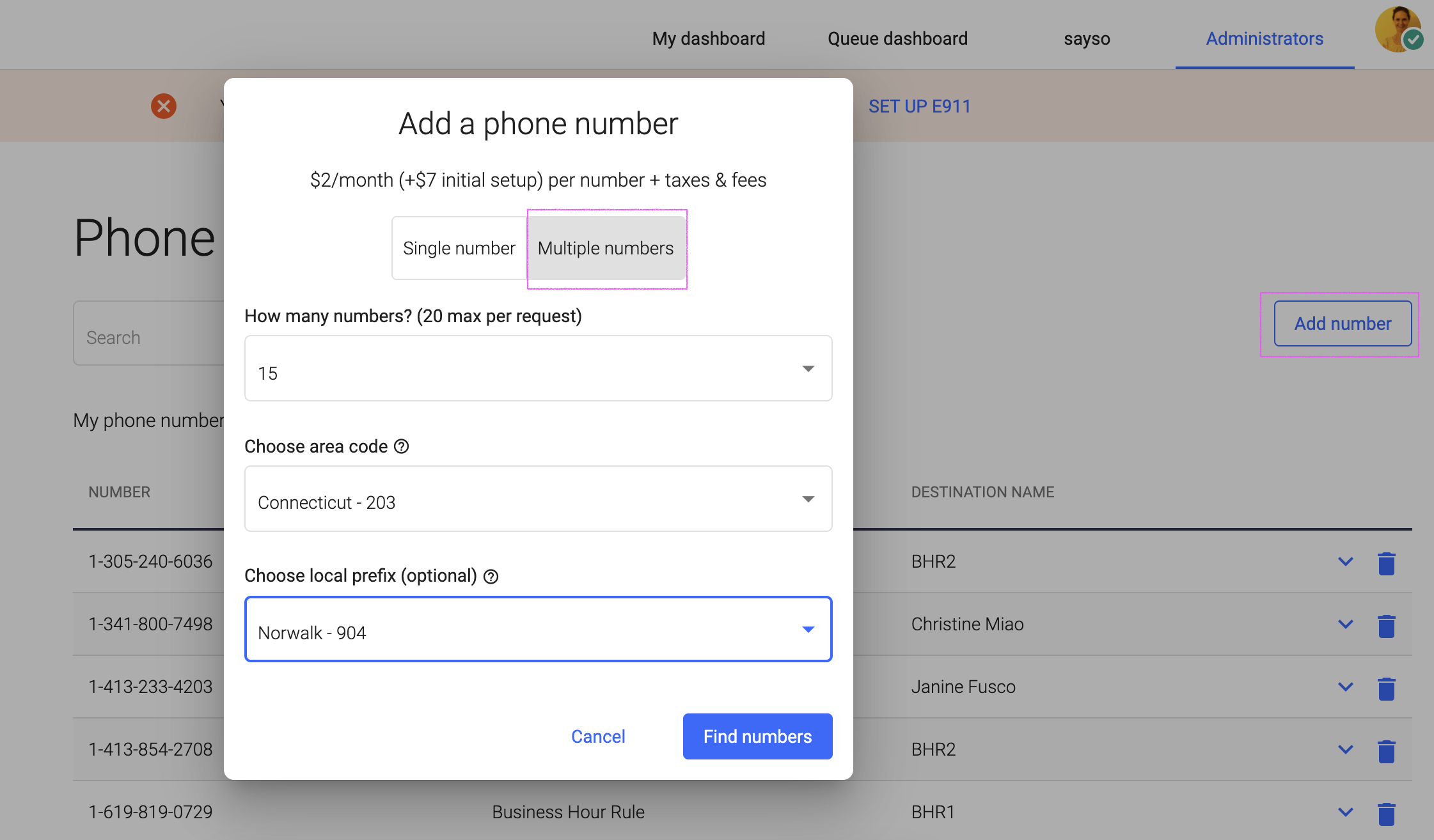Delete phone number 1-305-240-6036
Image resolution: width=1434 pixels, height=840 pixels.
1387,563
